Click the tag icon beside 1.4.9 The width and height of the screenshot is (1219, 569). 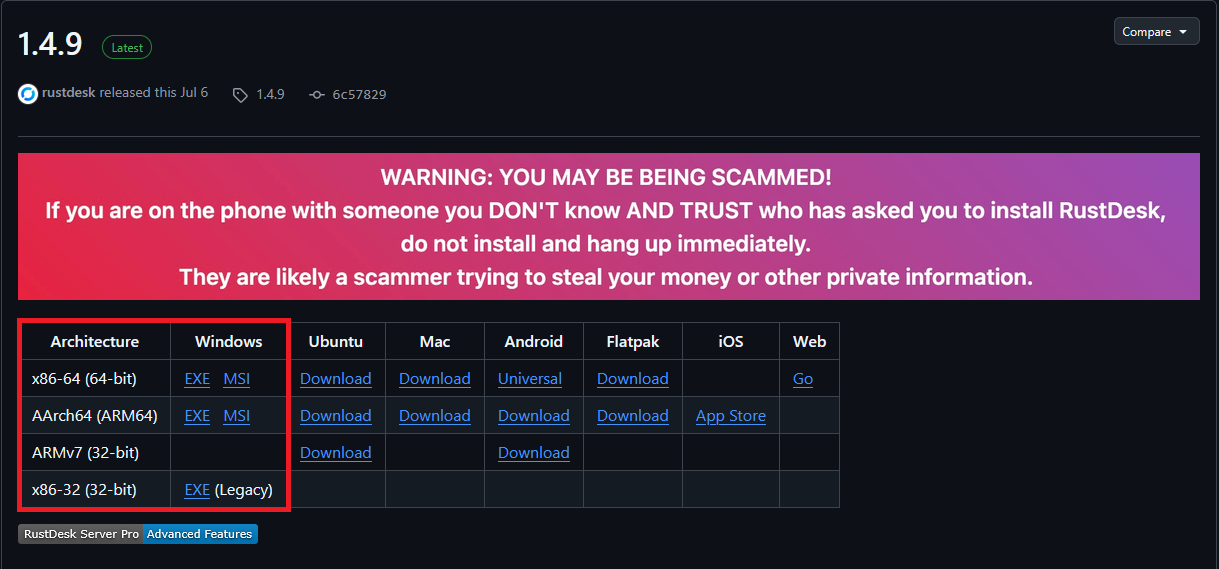point(240,95)
